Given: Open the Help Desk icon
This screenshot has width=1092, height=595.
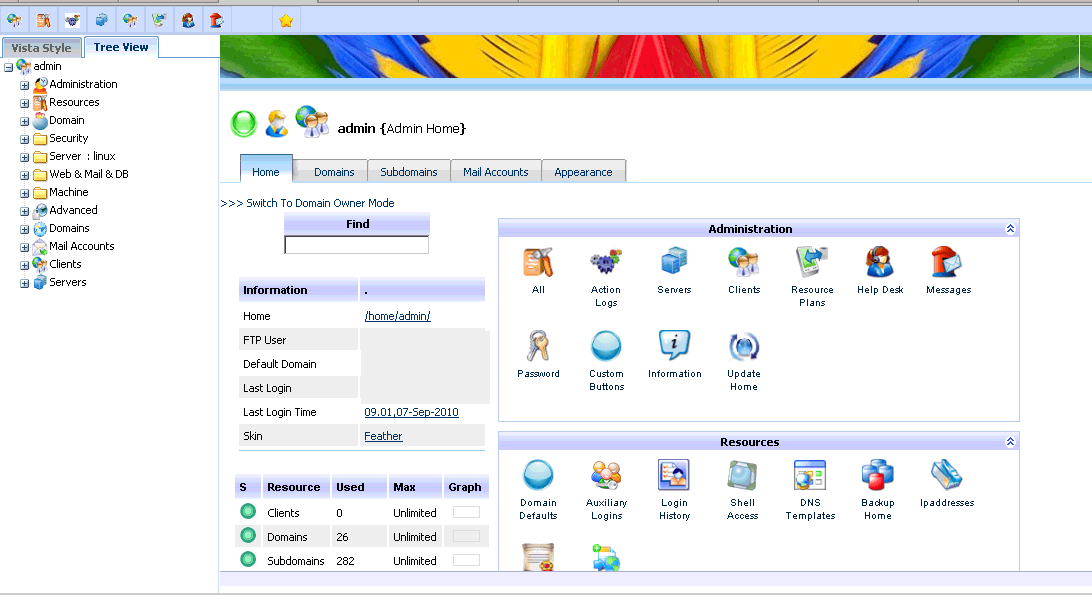Looking at the screenshot, I should click(x=880, y=263).
